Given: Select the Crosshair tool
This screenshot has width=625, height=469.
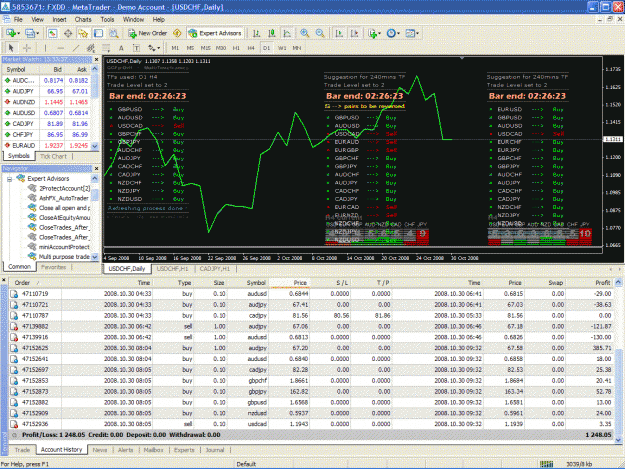Looking at the screenshot, I should click(27, 48).
